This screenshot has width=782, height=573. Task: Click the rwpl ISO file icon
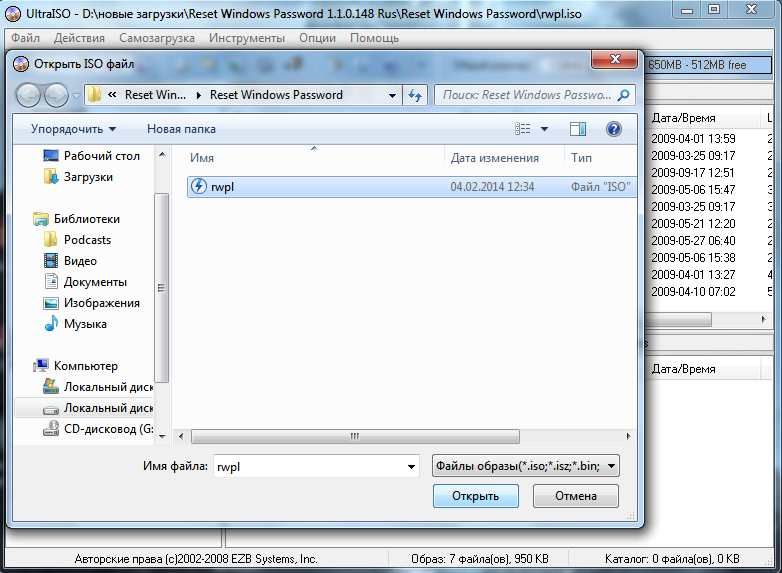click(x=199, y=187)
